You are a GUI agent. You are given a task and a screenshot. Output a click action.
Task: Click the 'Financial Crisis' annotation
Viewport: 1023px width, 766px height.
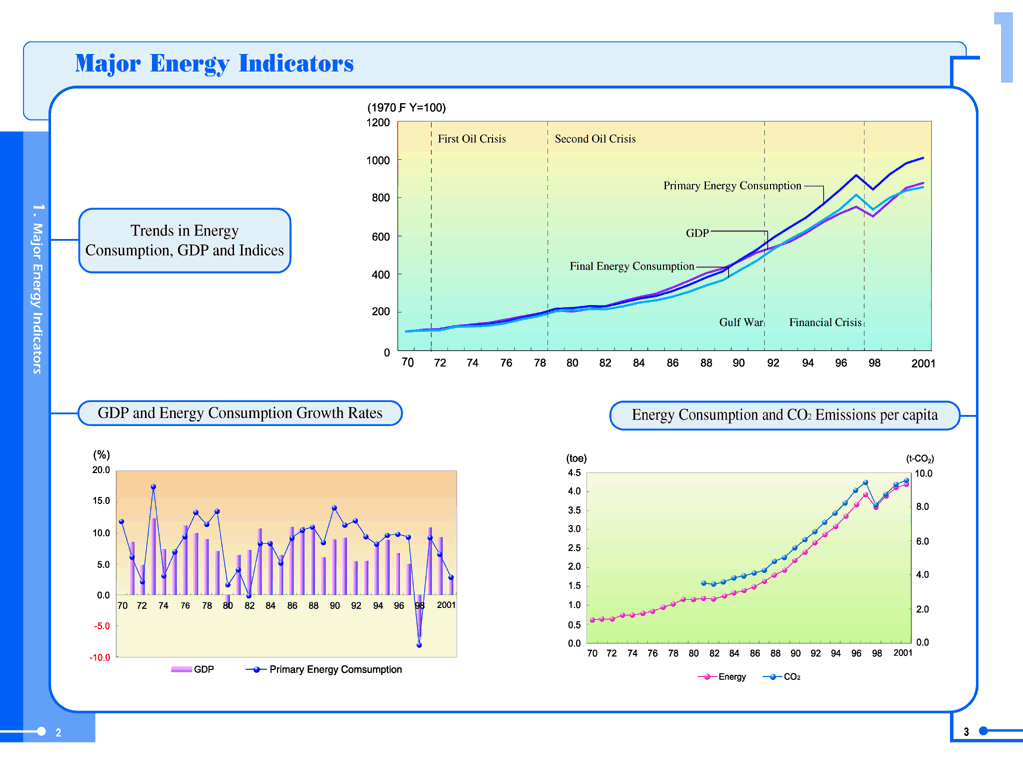point(825,322)
